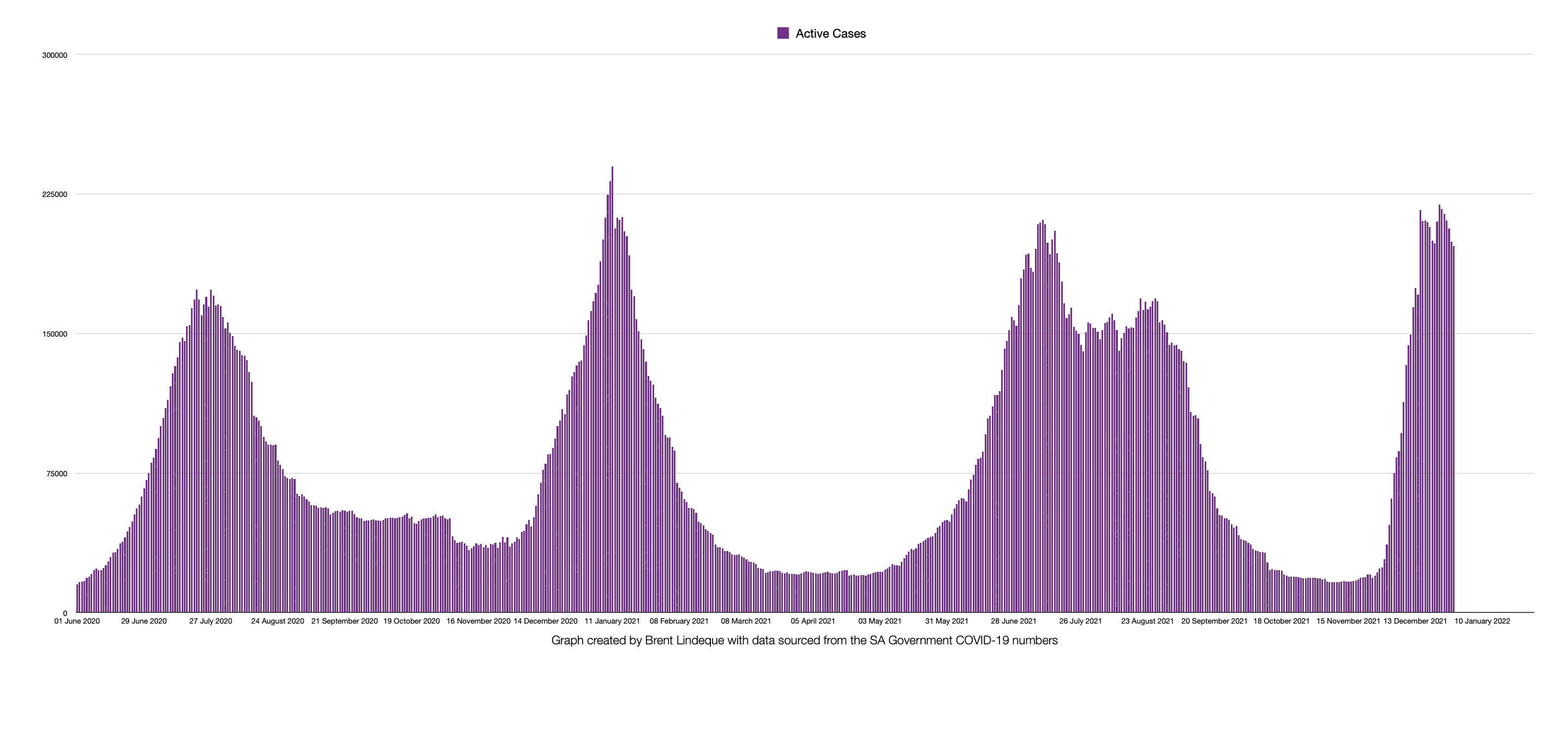Click the Brent Lindeque graph credit caption
This screenshot has height=754, width=1568.
pyautogui.click(x=804, y=640)
